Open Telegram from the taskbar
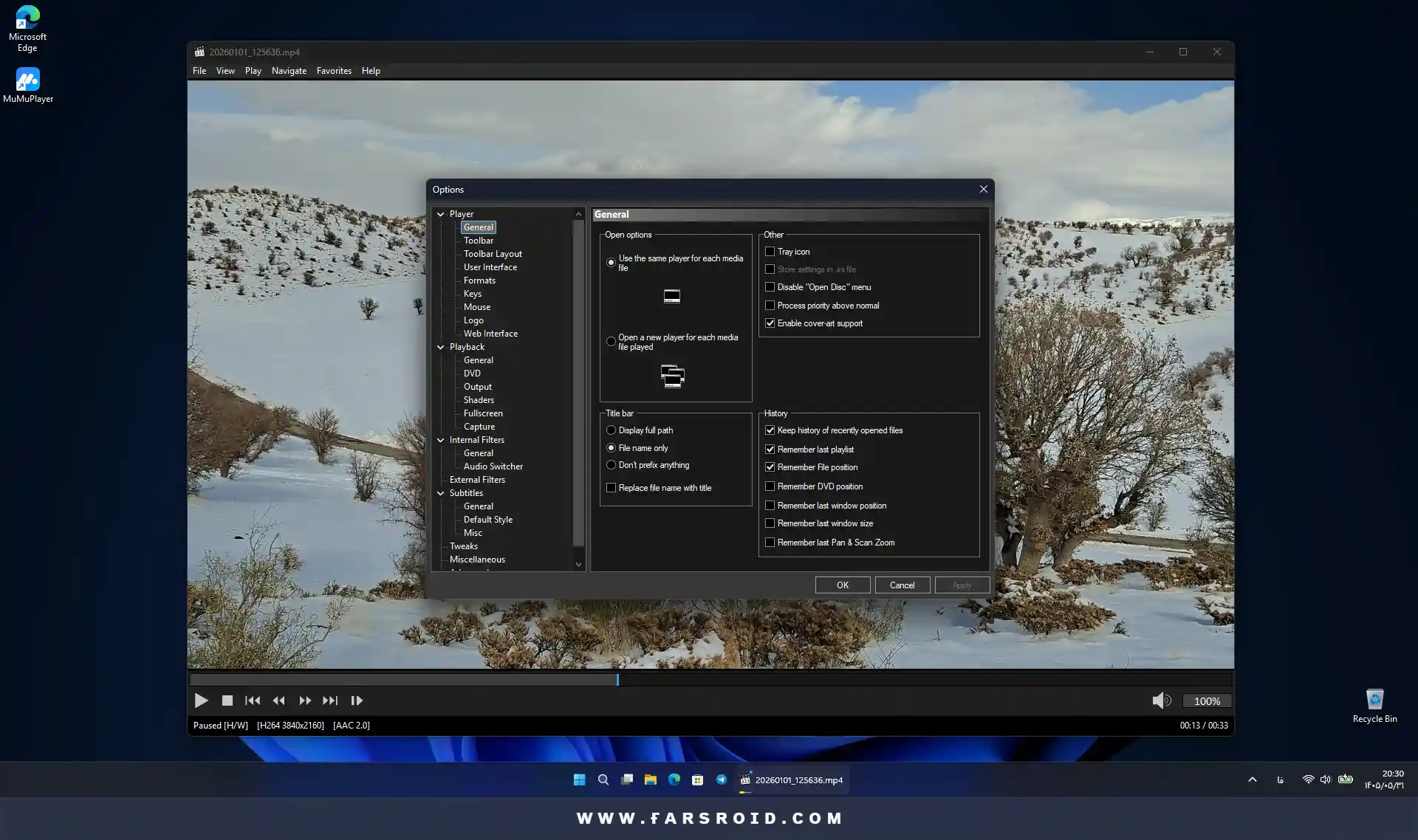This screenshot has height=840, width=1418. tap(722, 779)
